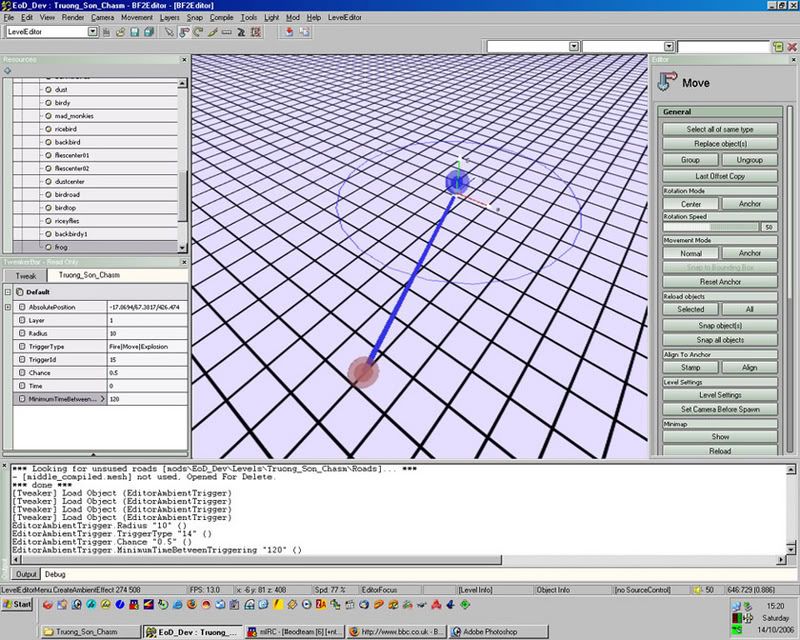
Task: Open the Render menu
Action: point(73,17)
